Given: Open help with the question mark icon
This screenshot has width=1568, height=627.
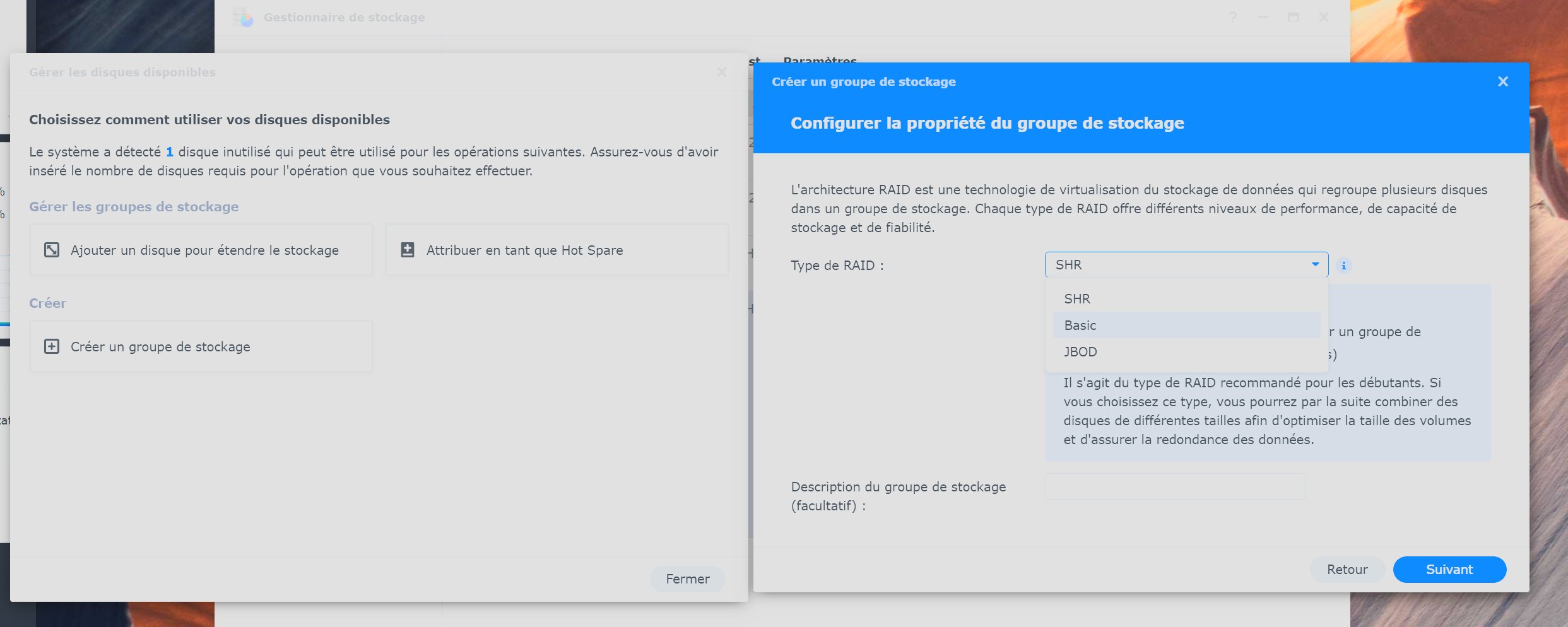Looking at the screenshot, I should point(1232,18).
